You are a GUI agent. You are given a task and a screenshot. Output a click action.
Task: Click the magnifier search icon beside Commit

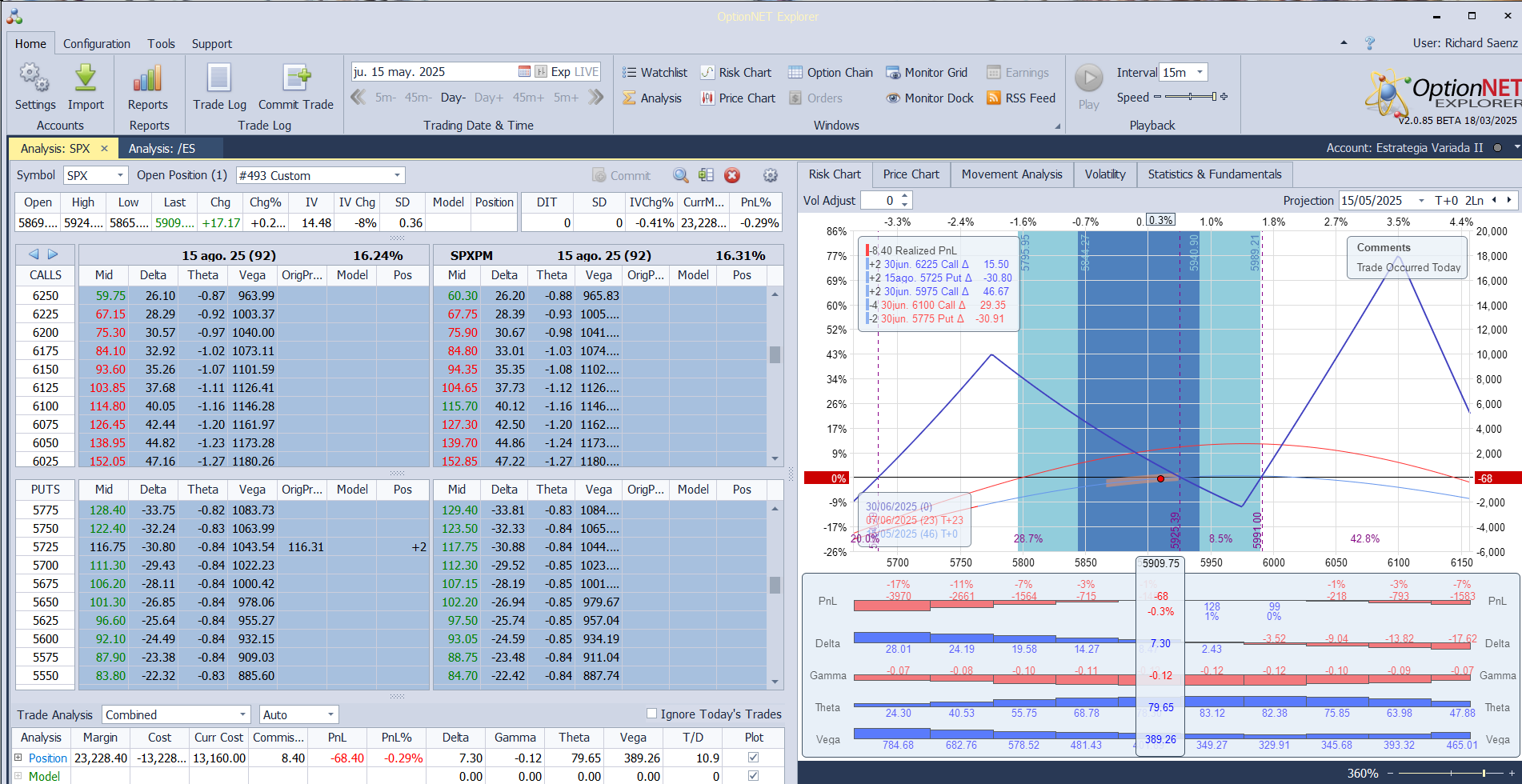(680, 175)
